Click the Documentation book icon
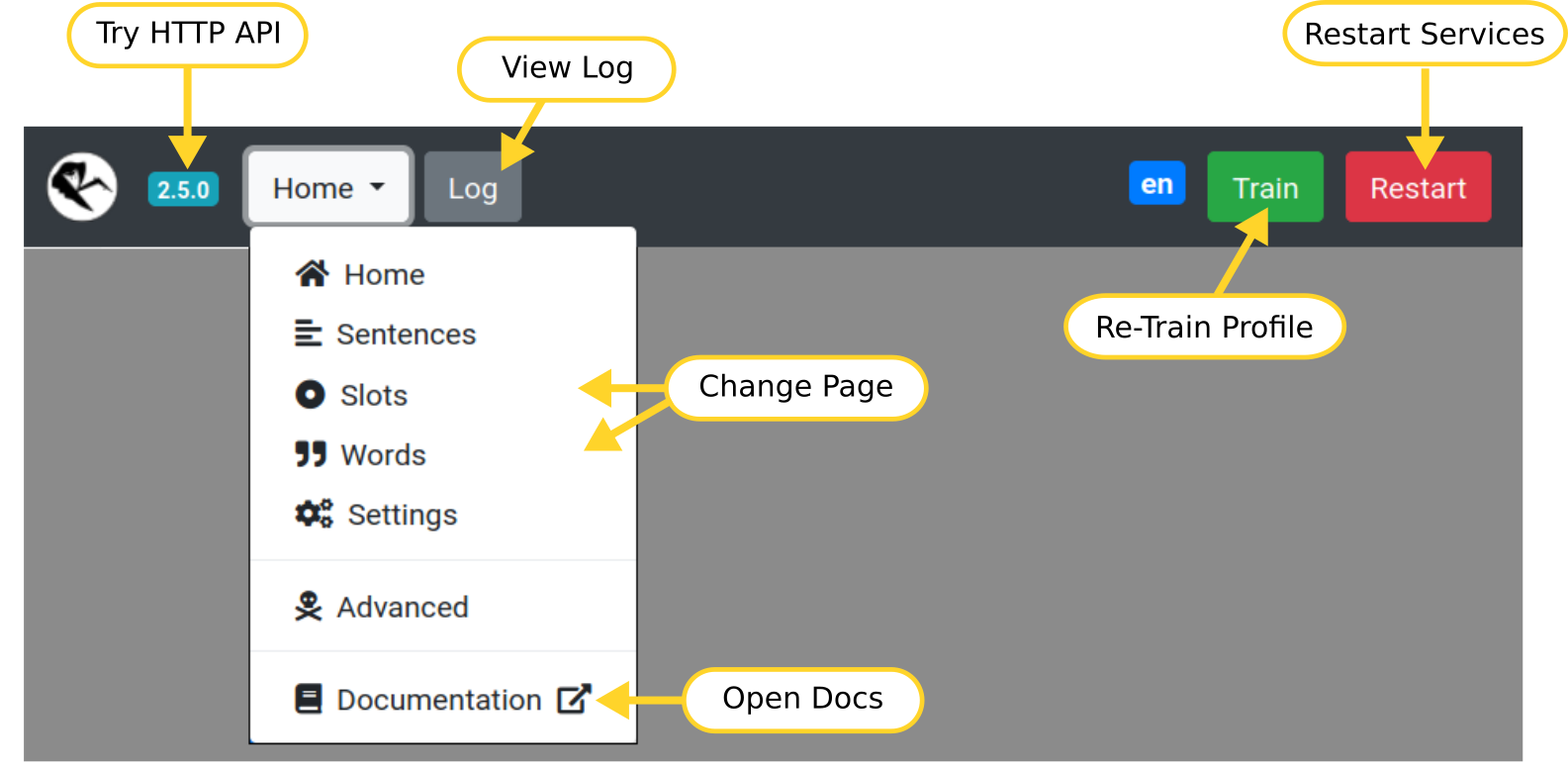 click(x=308, y=699)
